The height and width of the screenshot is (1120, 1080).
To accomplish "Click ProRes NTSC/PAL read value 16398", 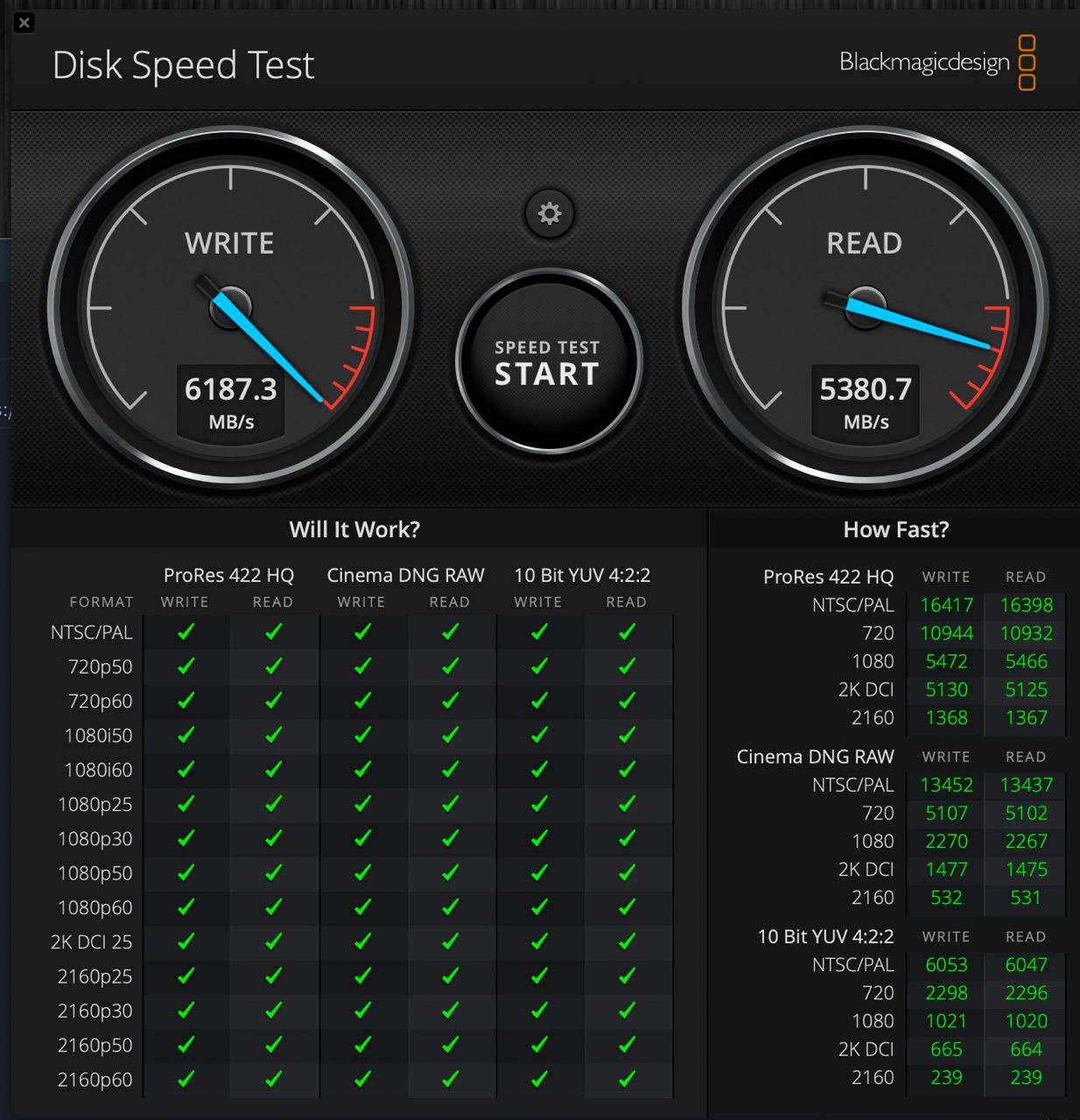I will [1026, 605].
